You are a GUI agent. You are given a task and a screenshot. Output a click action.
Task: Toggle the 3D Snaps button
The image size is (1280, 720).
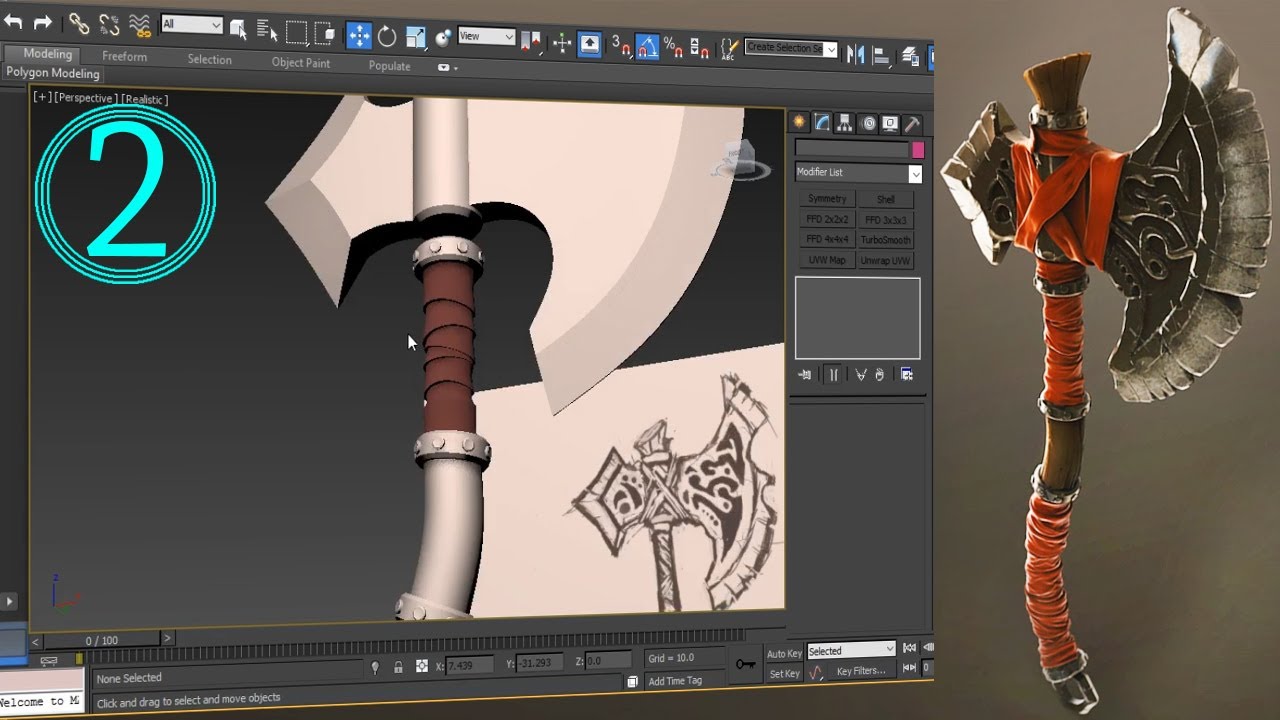pos(621,45)
